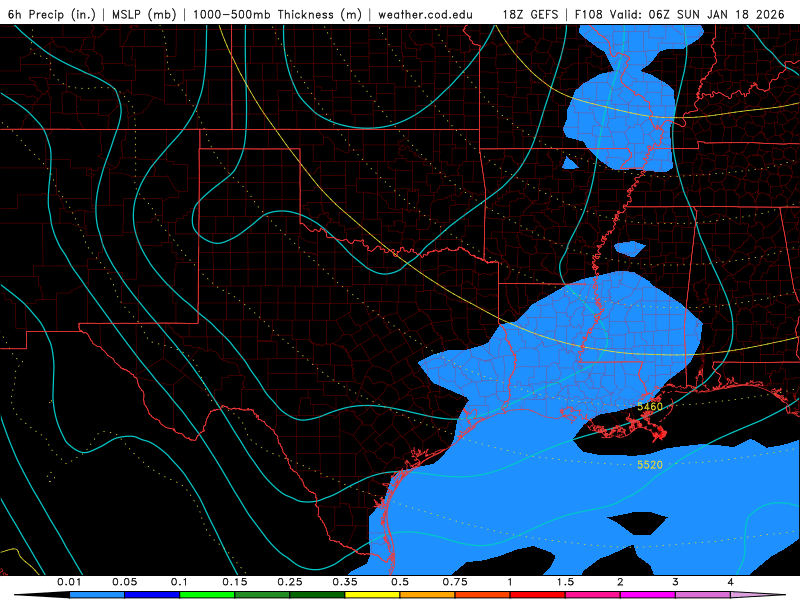The image size is (800, 600).
Task: Select the pink 1.5 color swatch
Action: 593,595
